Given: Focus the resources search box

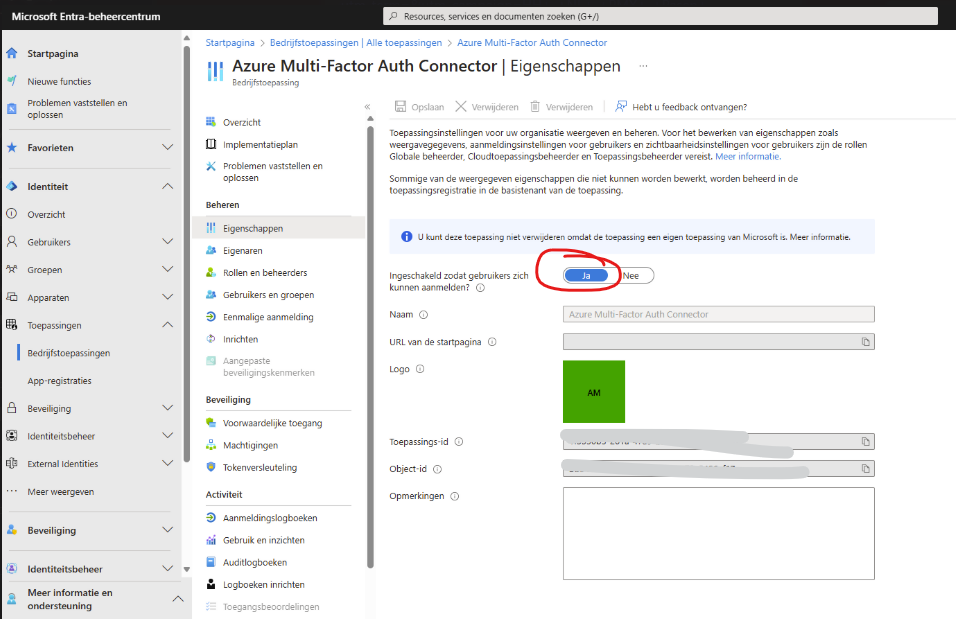Looking at the screenshot, I should (x=660, y=16).
